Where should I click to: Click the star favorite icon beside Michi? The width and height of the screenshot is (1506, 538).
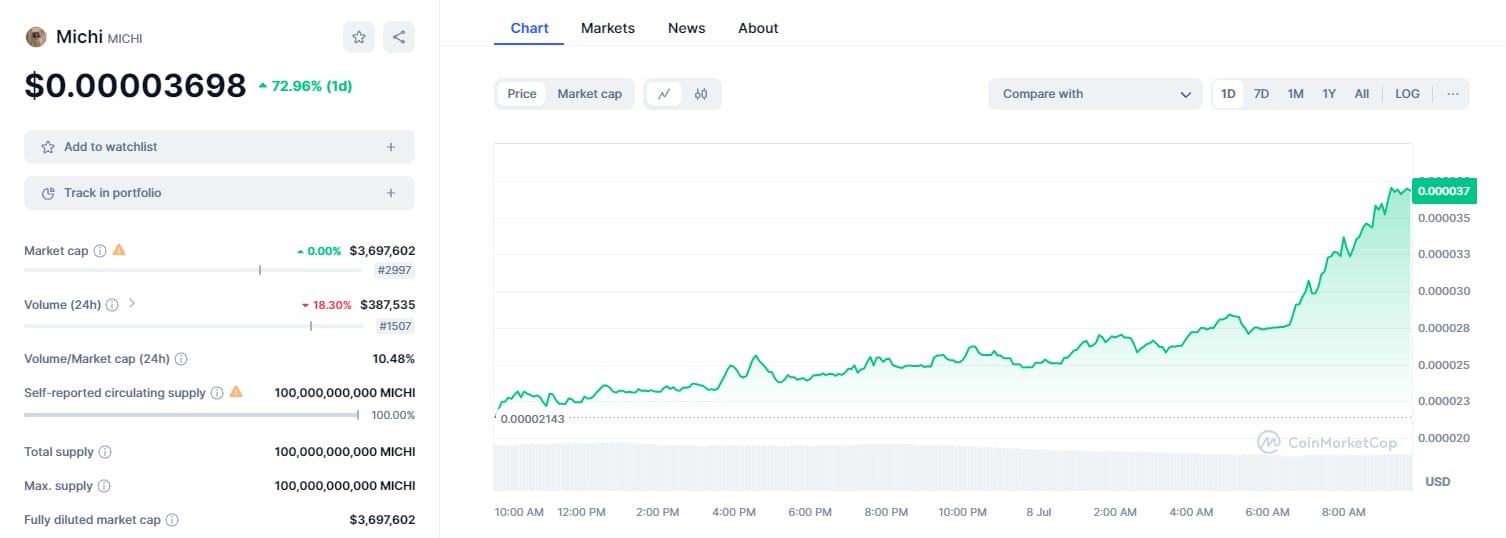click(359, 37)
